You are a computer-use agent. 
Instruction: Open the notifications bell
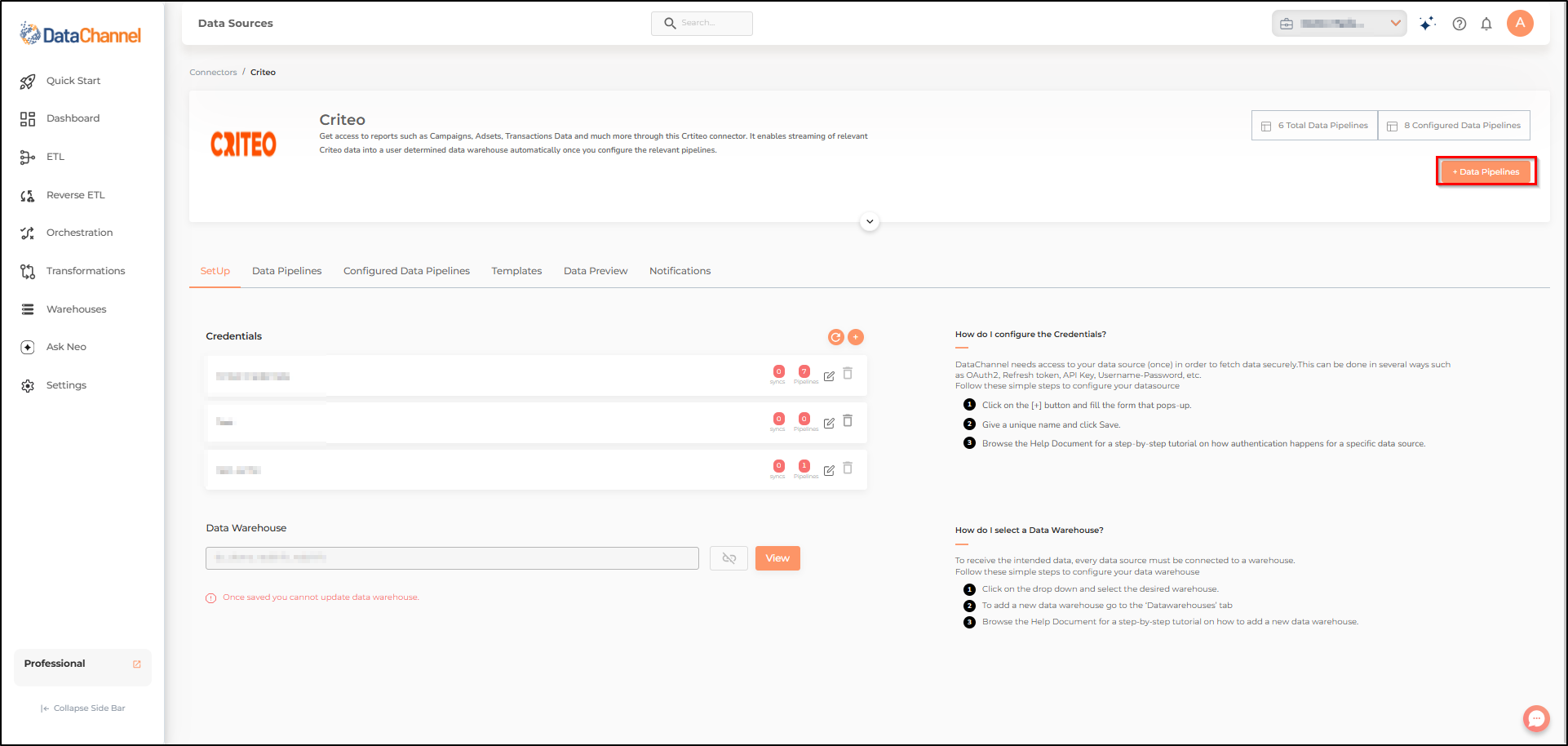(1486, 24)
